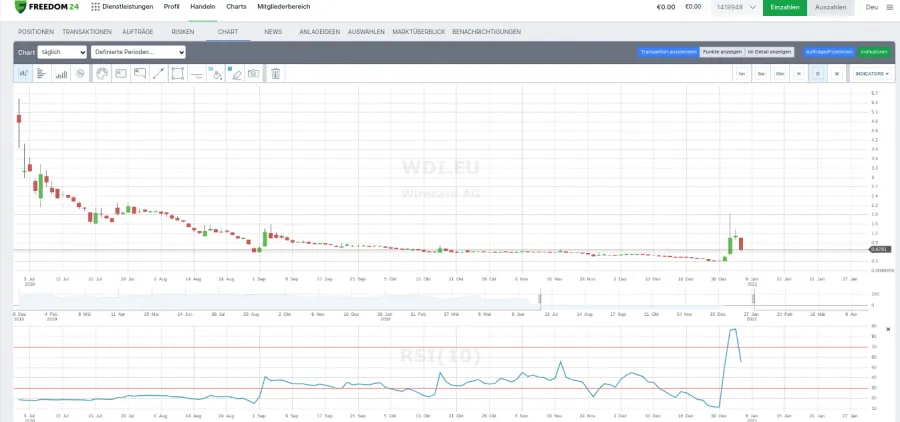Switch to the BENACHRICHTIGUNGEN tab
The image size is (900, 422).
click(x=487, y=32)
